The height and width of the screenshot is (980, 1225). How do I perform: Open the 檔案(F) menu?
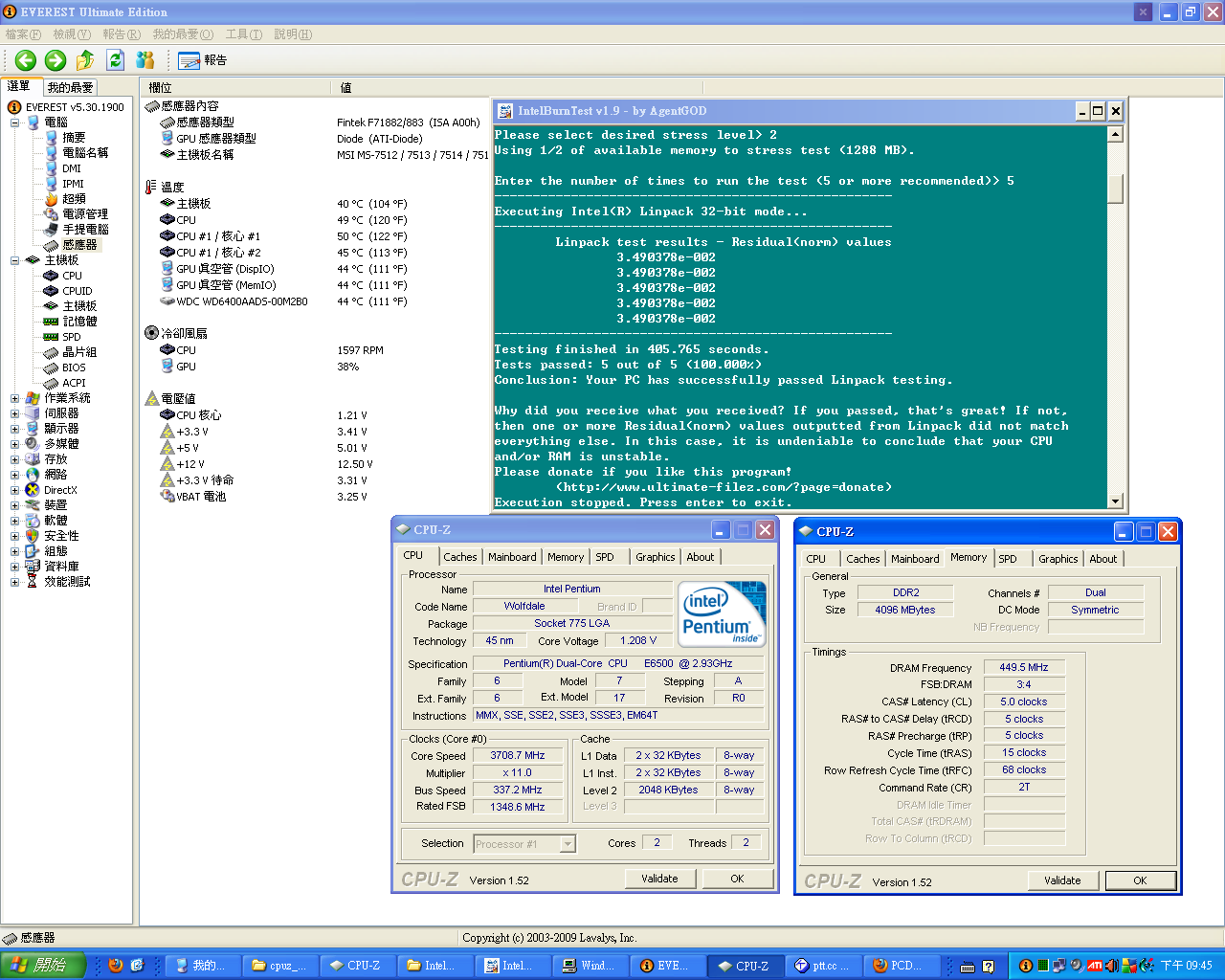point(23,34)
